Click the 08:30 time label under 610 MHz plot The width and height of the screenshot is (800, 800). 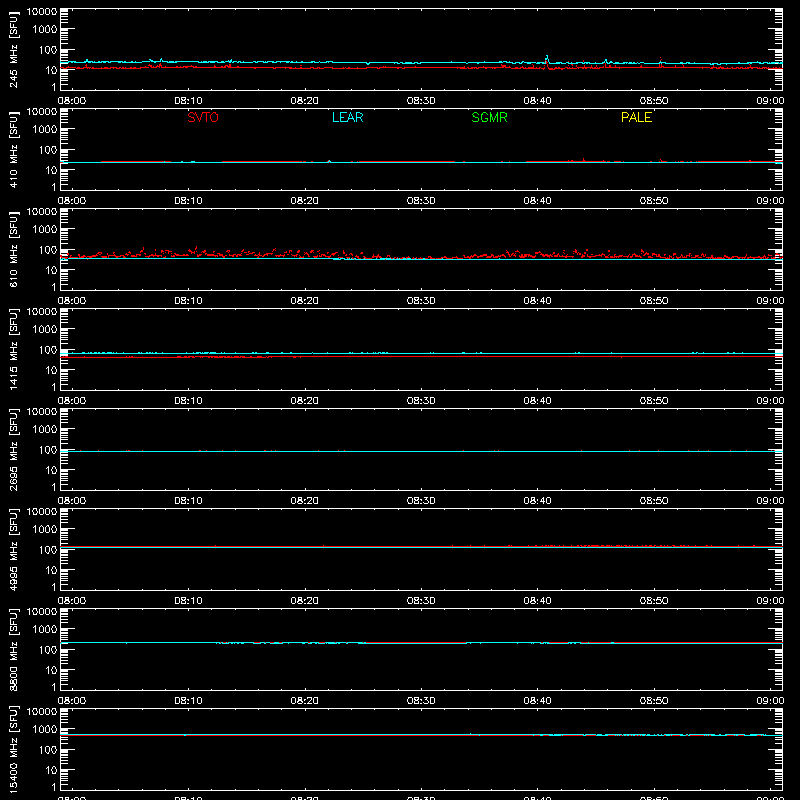tap(421, 301)
